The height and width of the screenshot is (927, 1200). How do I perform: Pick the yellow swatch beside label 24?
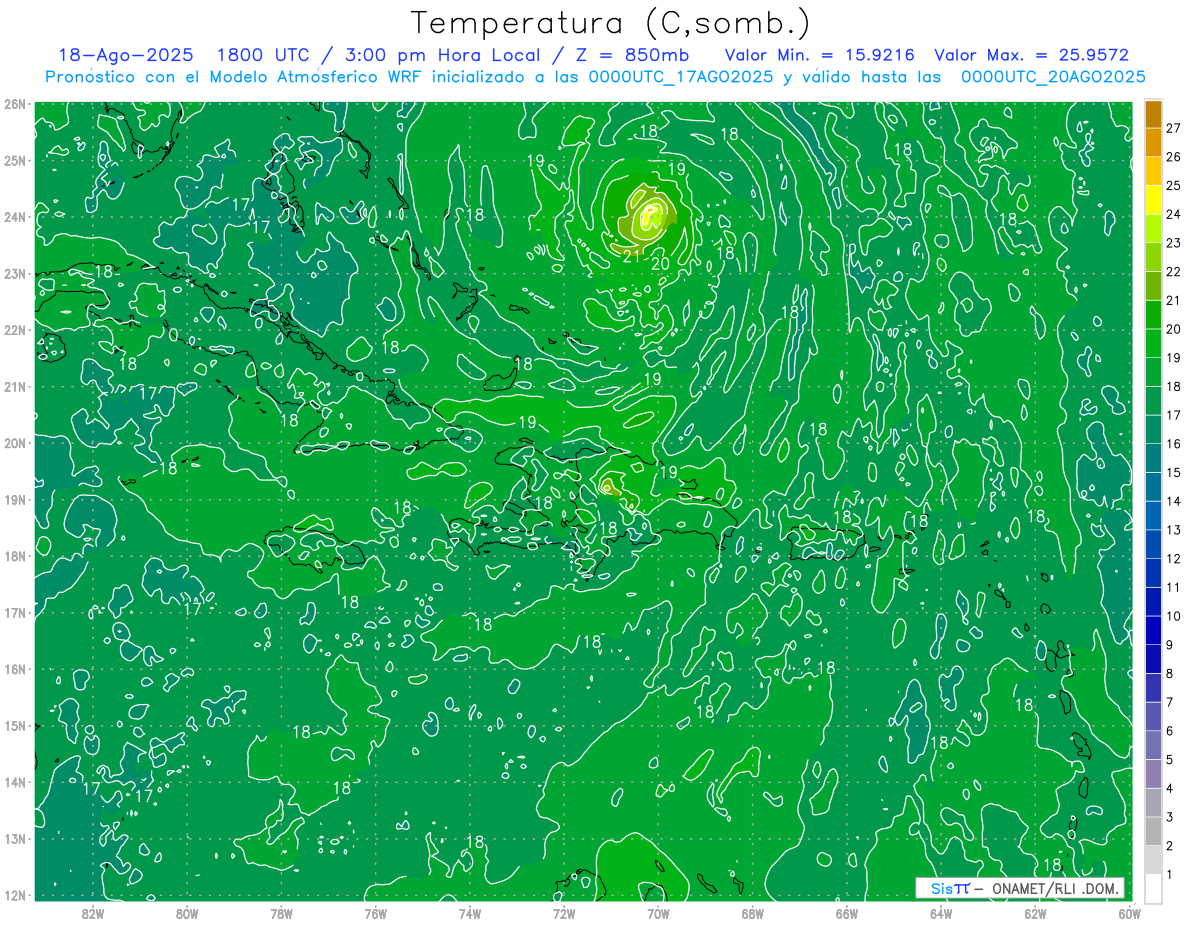[1153, 200]
